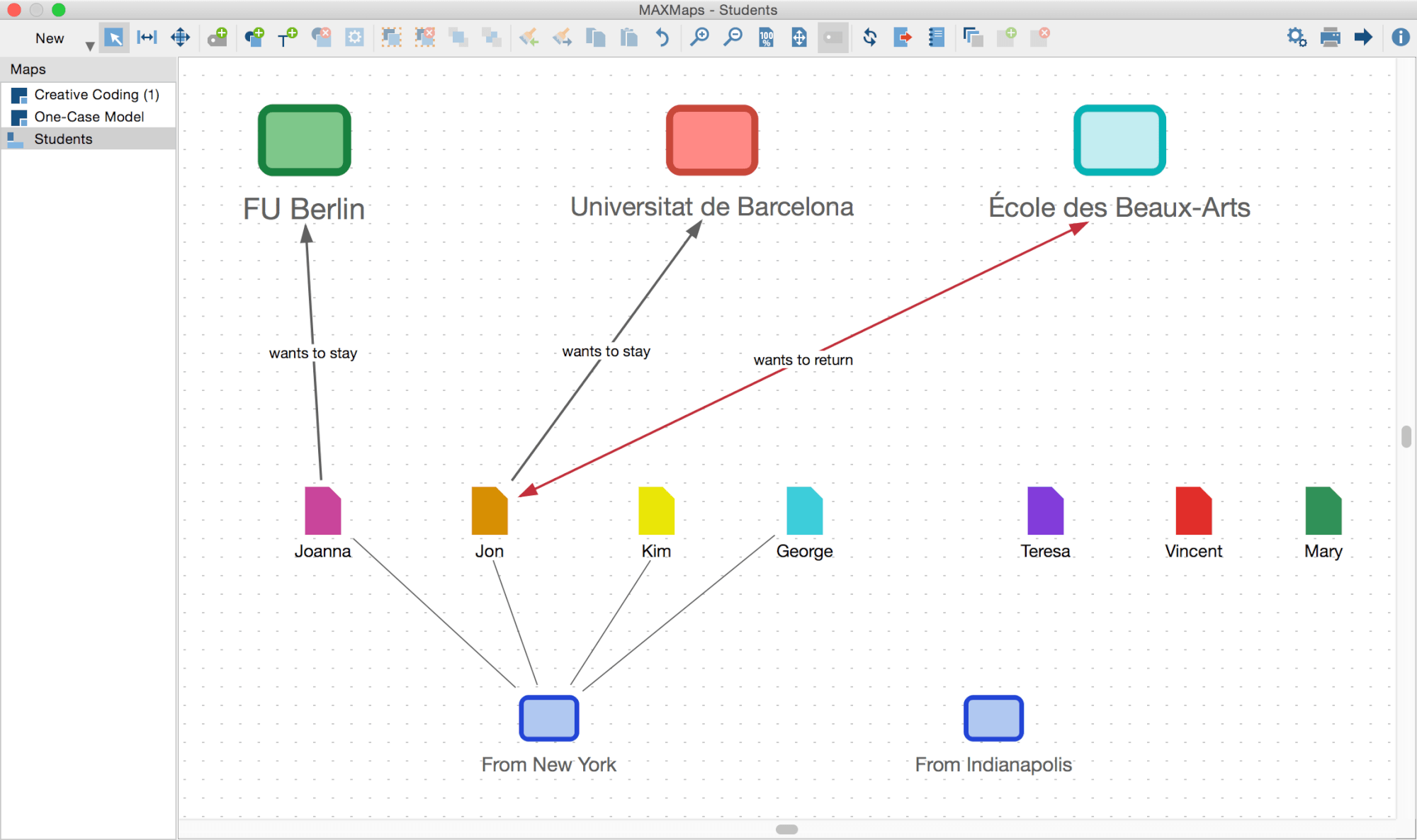Viewport: 1417px width, 840px height.
Task: Click the dark blue arrow icon
Action: pyautogui.click(x=1363, y=38)
